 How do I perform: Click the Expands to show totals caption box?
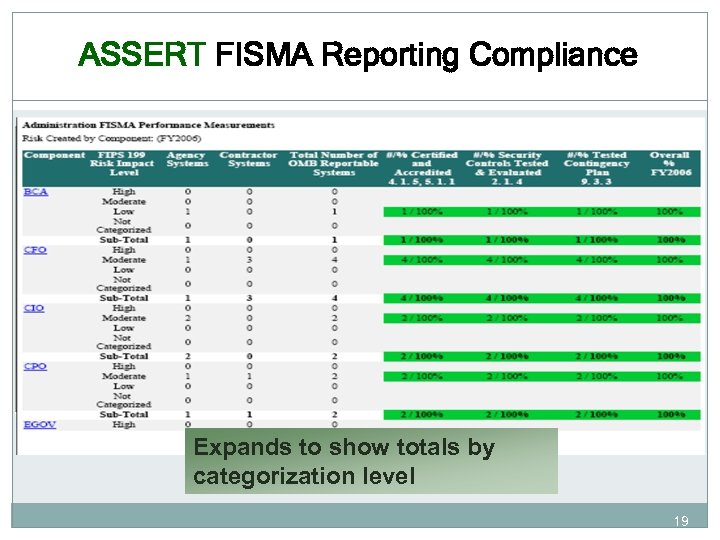click(371, 461)
